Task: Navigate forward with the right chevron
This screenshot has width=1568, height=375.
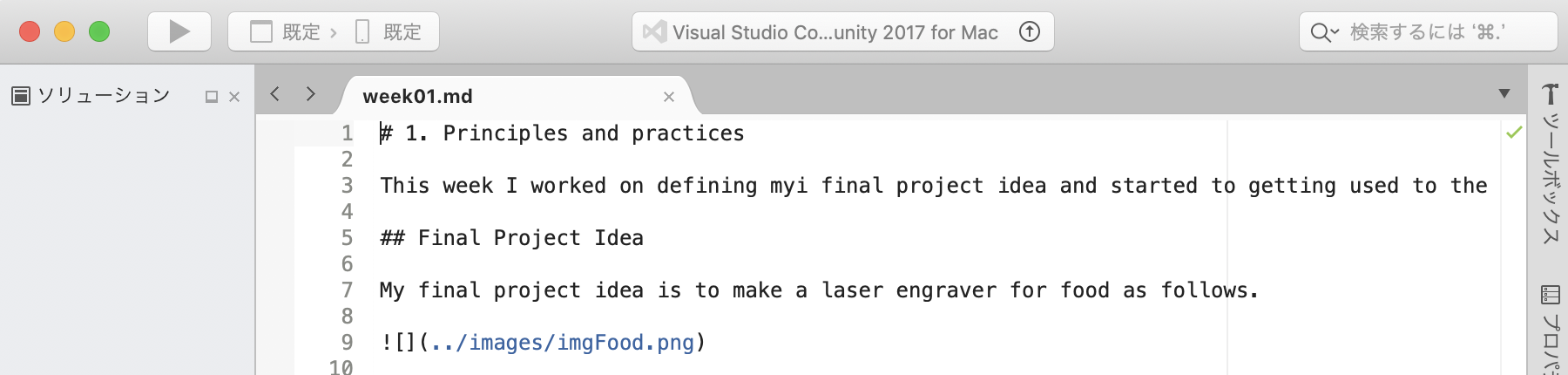Action: click(x=310, y=94)
